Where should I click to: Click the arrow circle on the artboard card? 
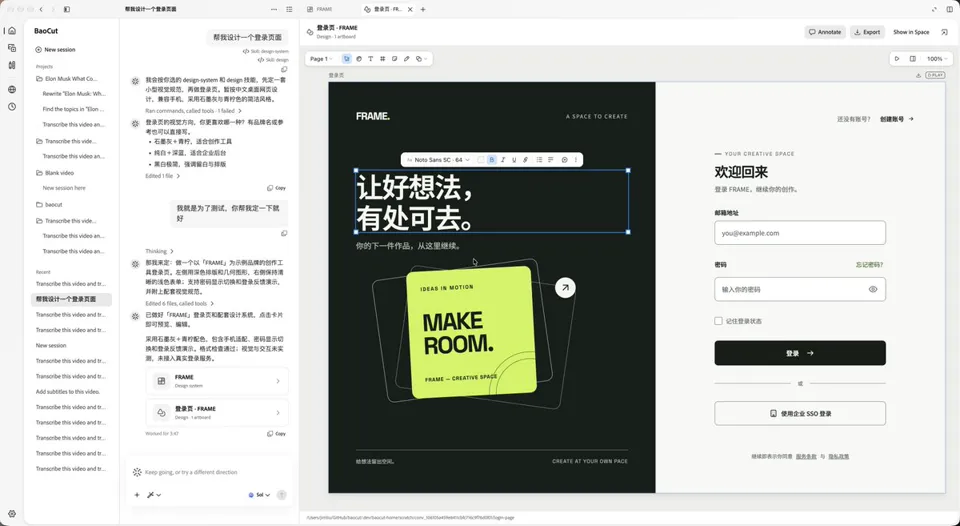565,288
